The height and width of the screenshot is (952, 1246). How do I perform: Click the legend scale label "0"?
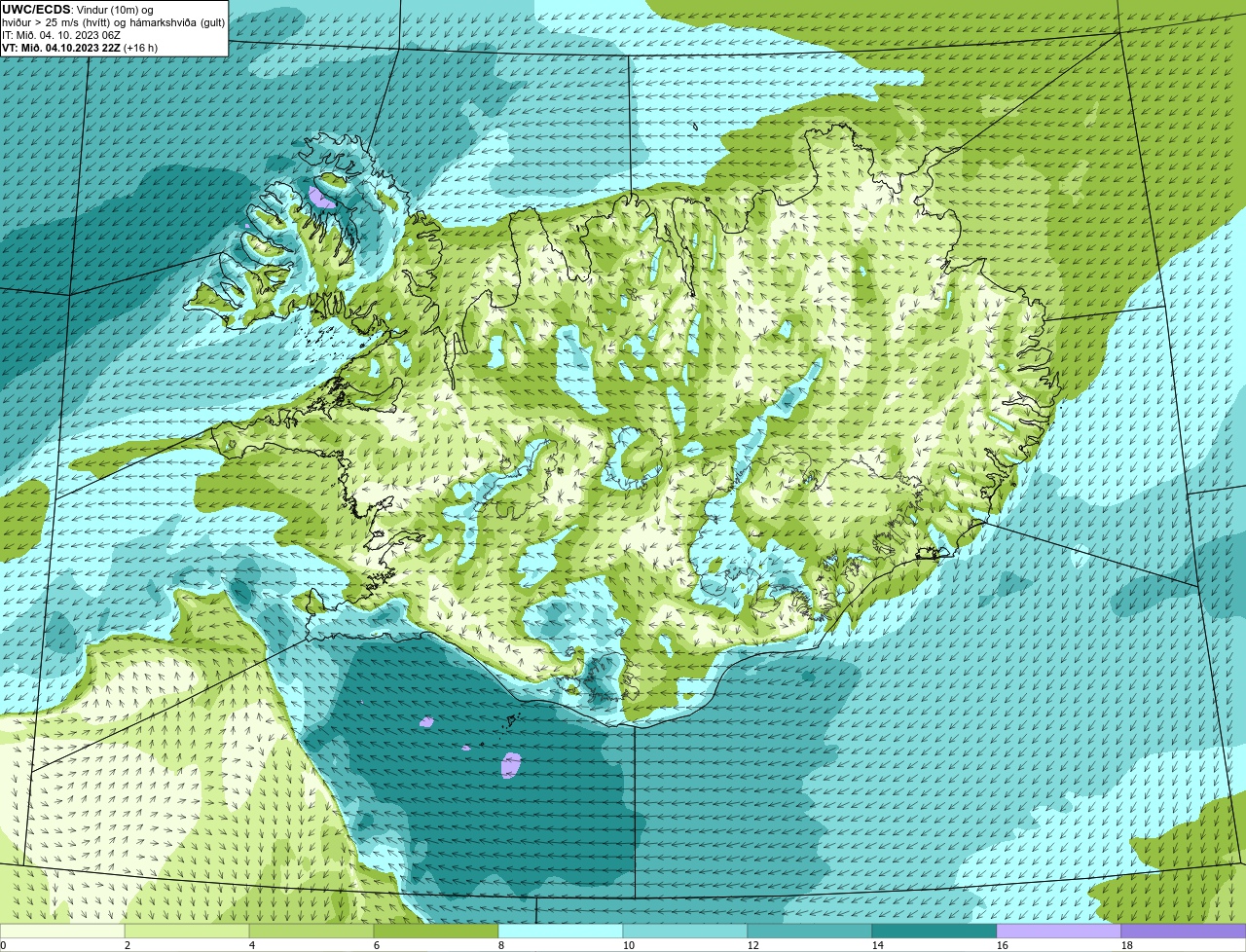click(x=4, y=945)
